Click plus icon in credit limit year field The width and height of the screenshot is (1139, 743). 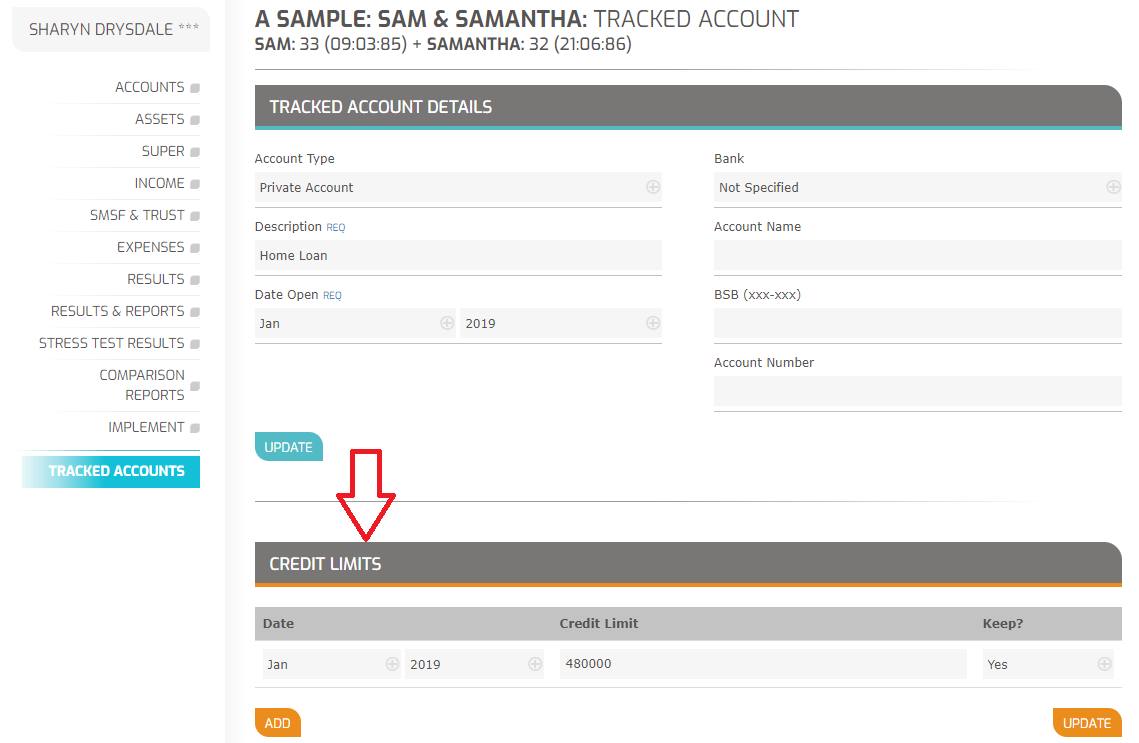coord(535,664)
